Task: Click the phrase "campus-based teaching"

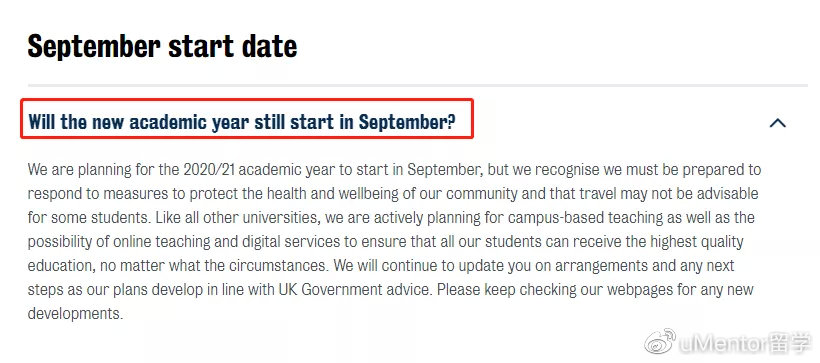Action: point(566,218)
